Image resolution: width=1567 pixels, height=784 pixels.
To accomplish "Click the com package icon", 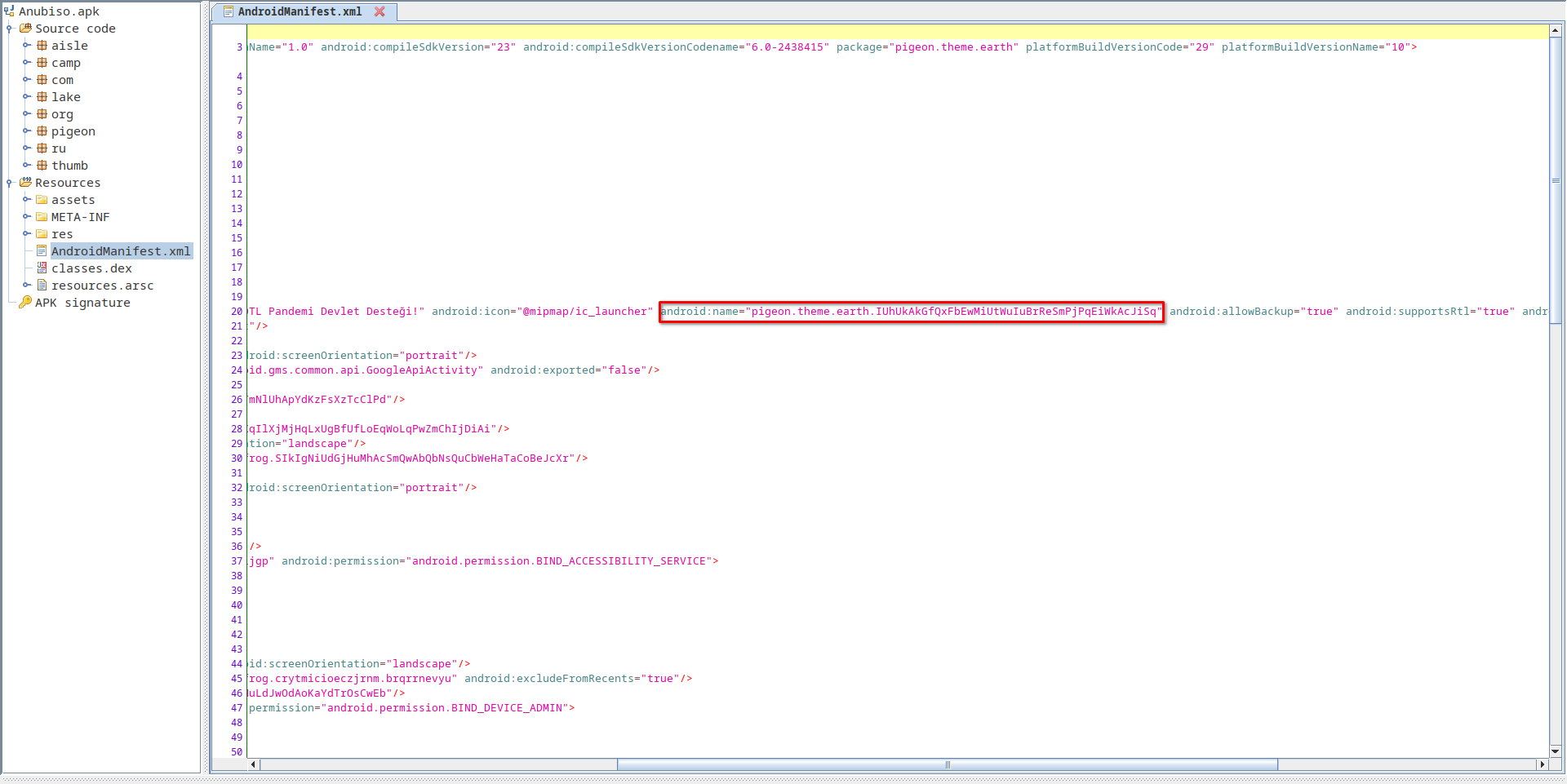I will 42,80.
